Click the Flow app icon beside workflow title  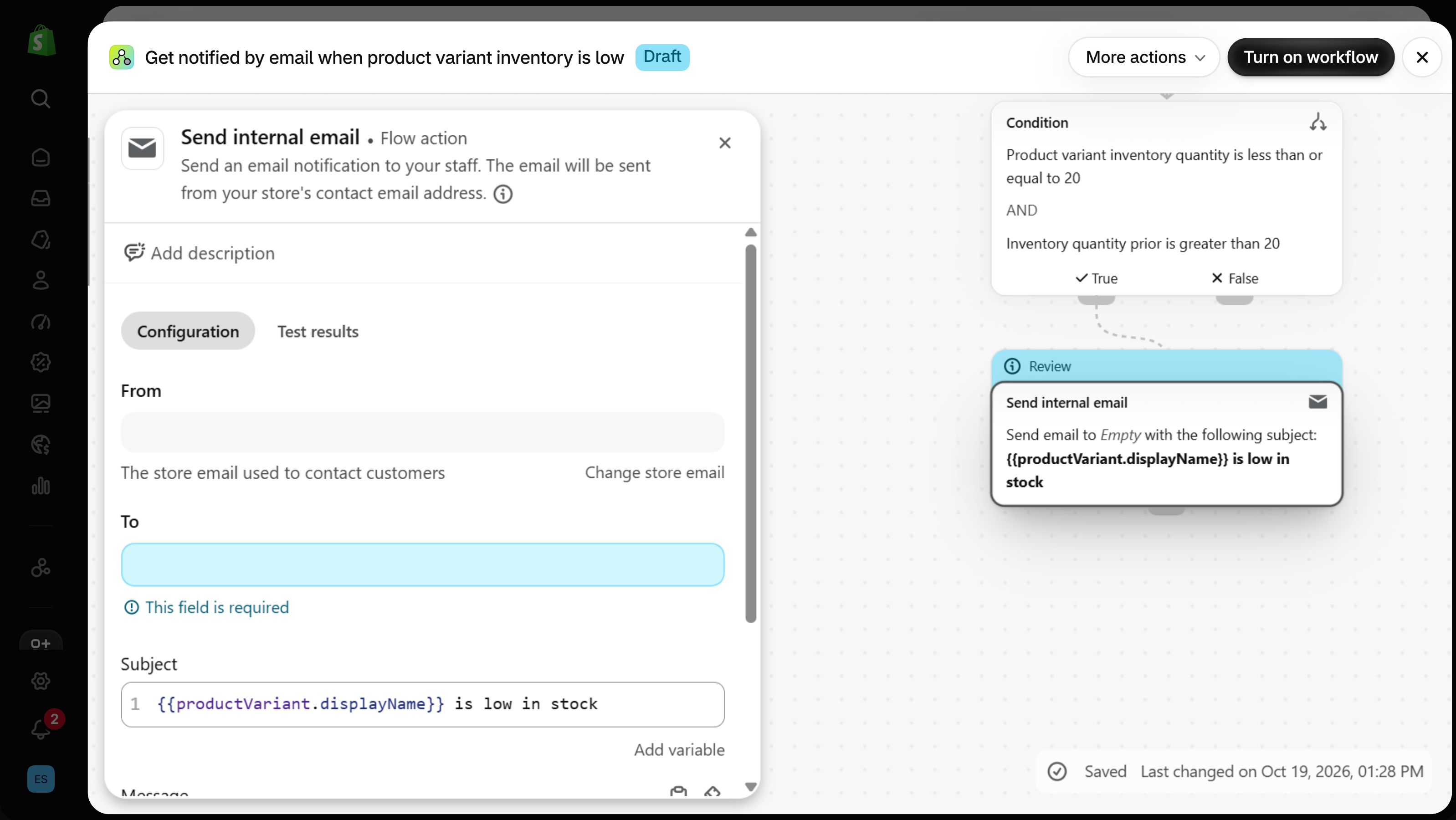122,57
